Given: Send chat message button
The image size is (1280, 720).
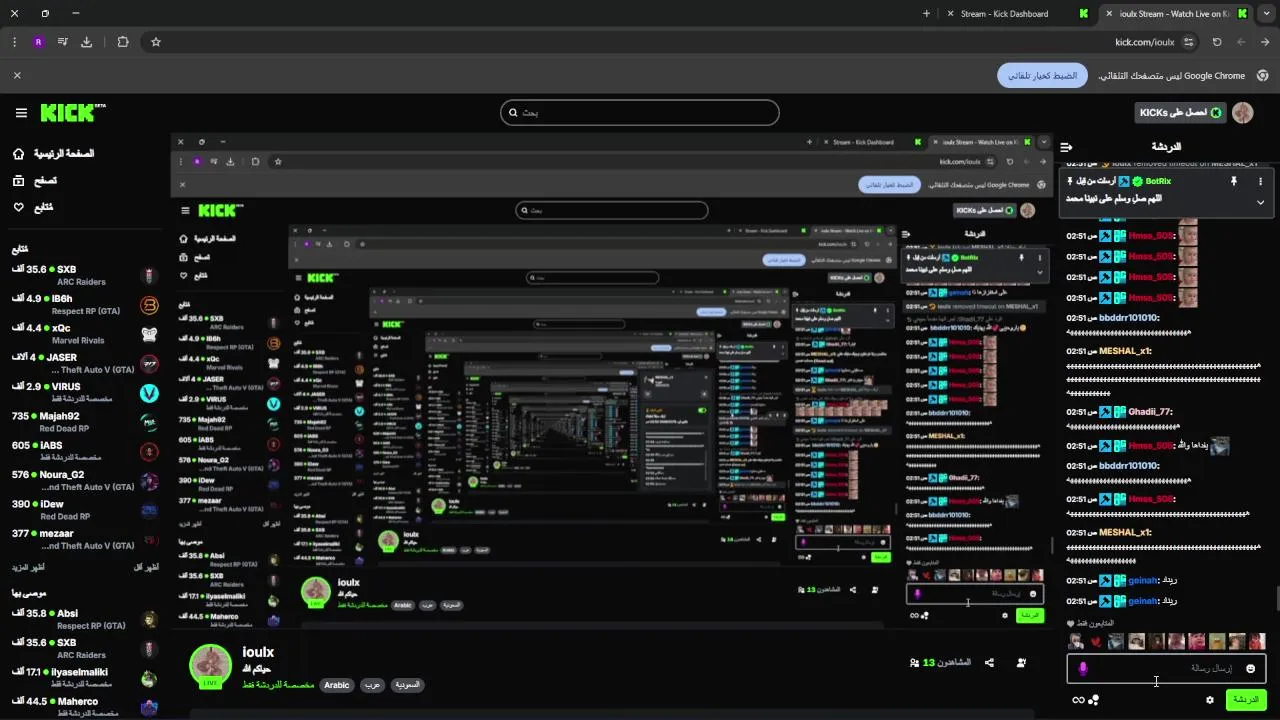Looking at the screenshot, I should click(x=1246, y=700).
